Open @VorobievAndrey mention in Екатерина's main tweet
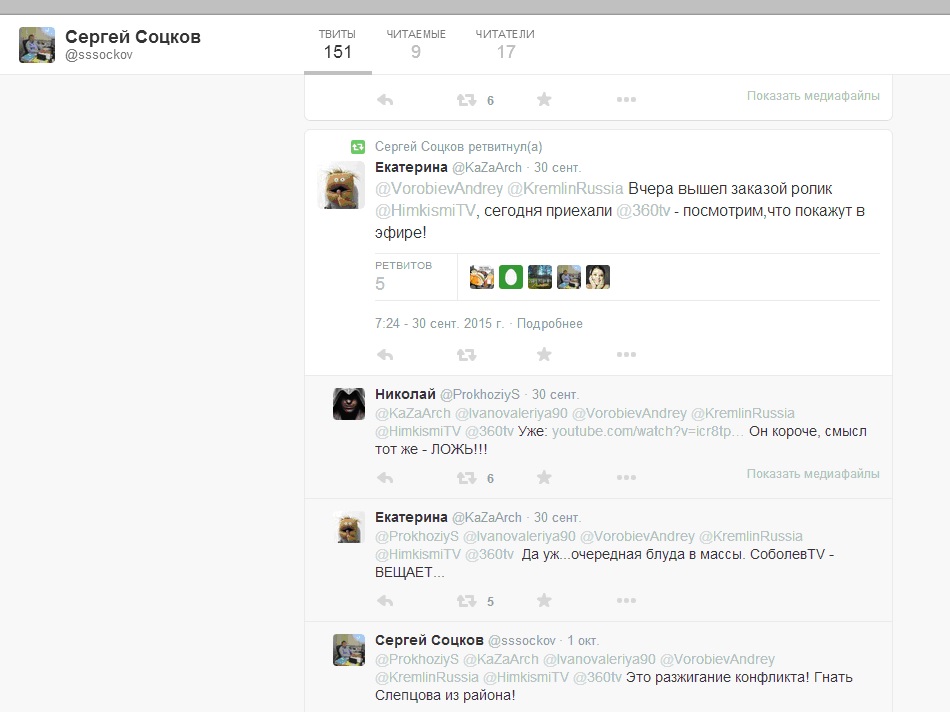 coord(439,188)
